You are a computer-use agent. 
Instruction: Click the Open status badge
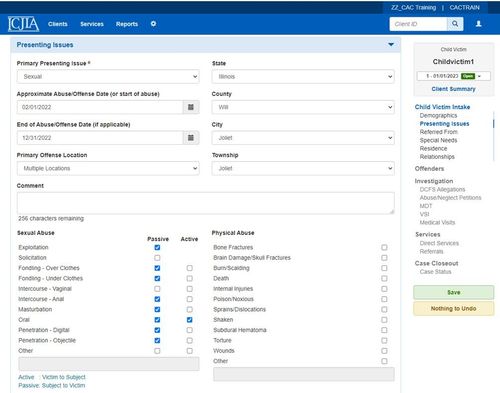[x=468, y=76]
